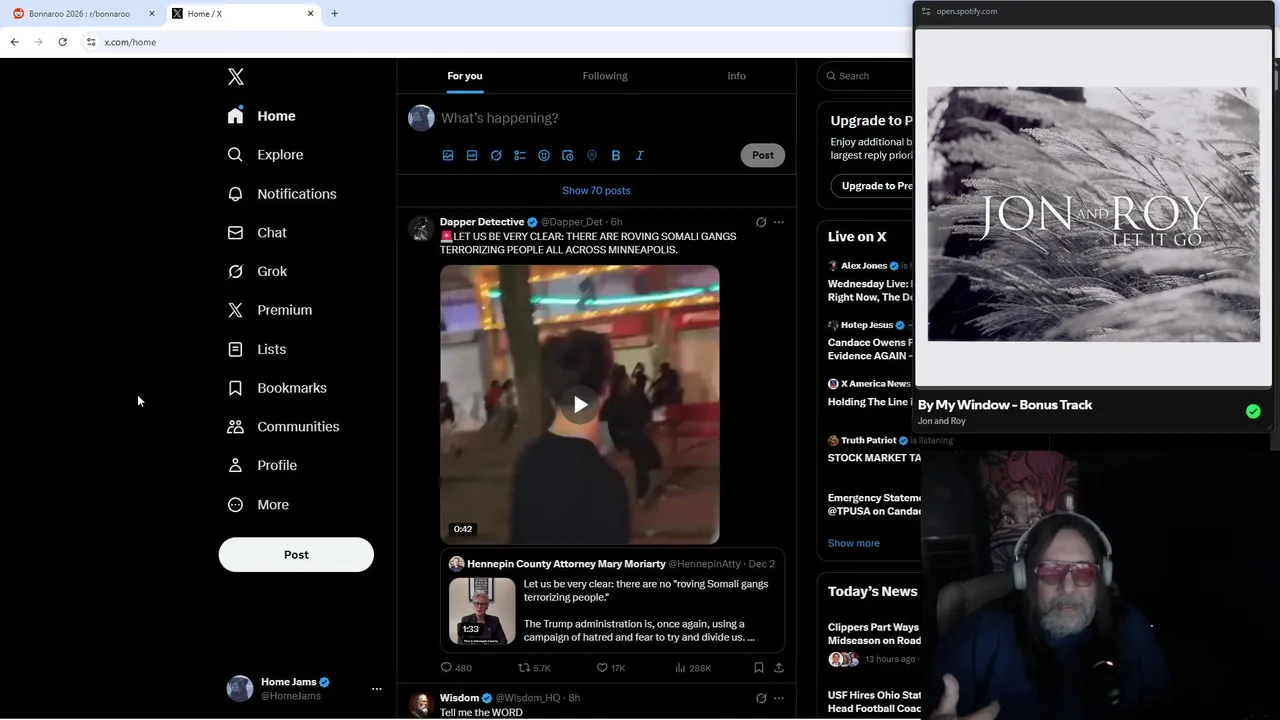
Task: Open the Wisdom profile name
Action: tap(459, 698)
